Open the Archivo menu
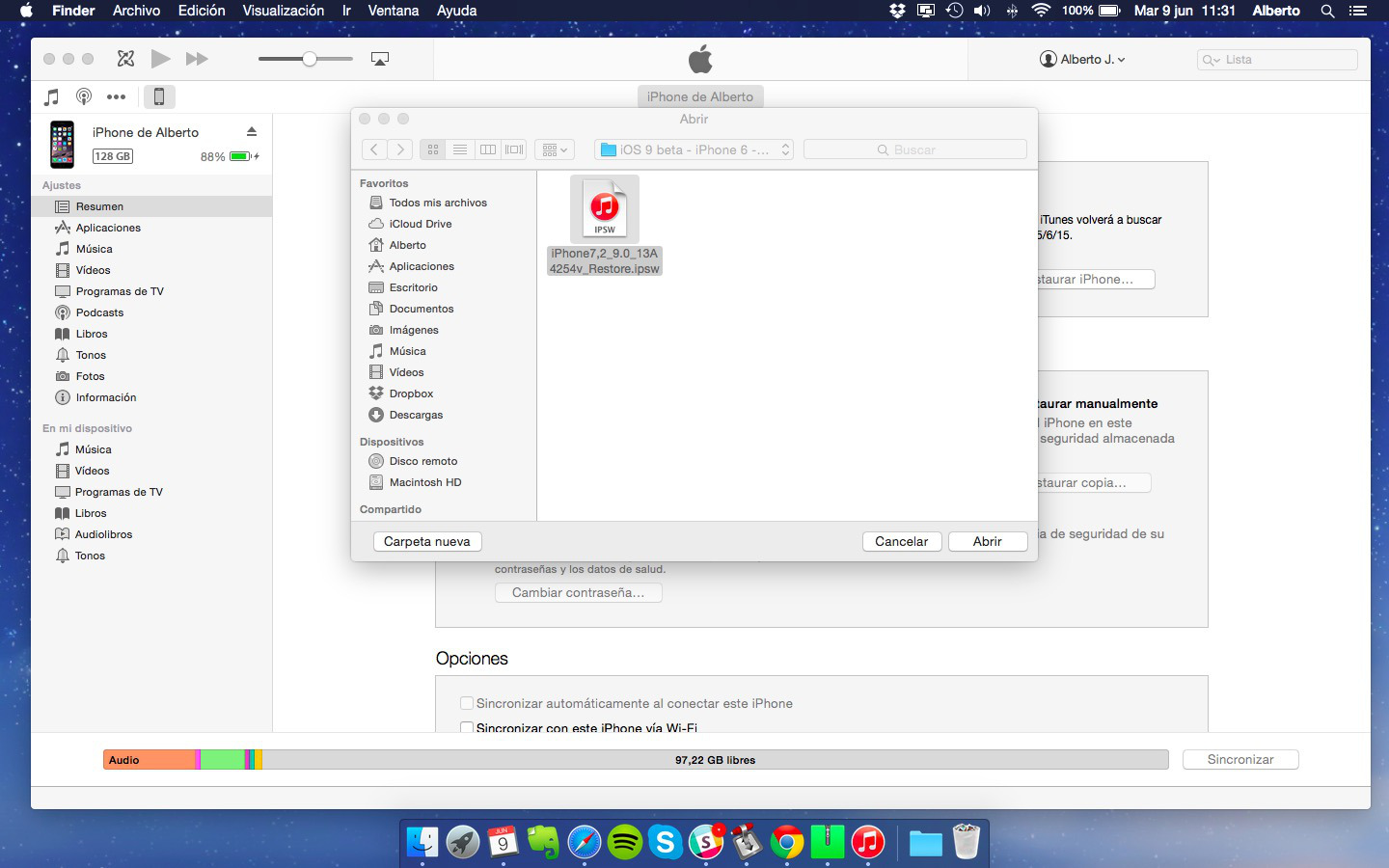 point(136,11)
